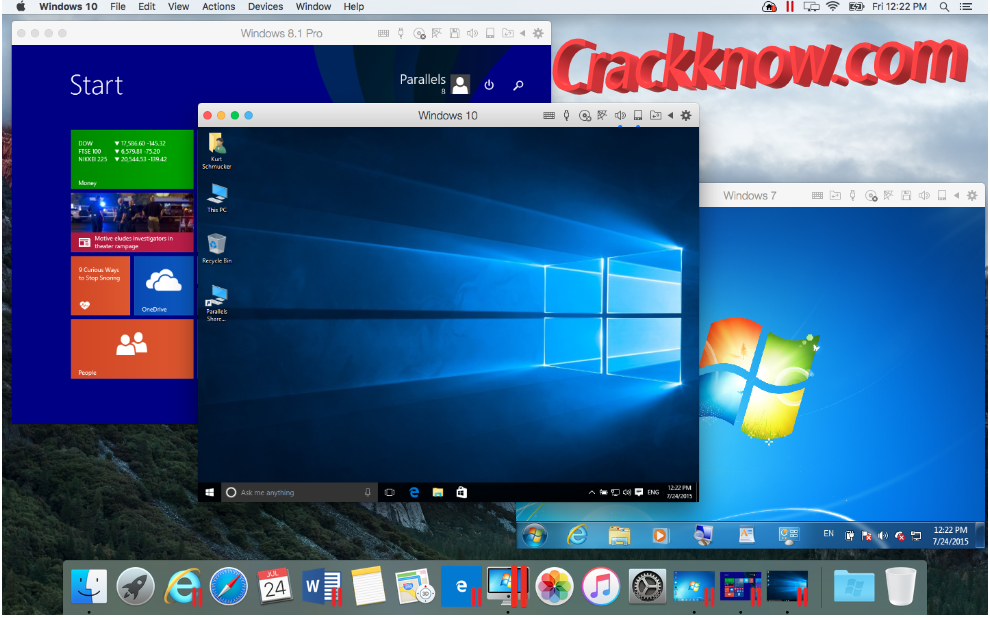Select This PC icon on Windows 10 desktop
Image resolution: width=990 pixels, height=618 pixels.
click(217, 198)
